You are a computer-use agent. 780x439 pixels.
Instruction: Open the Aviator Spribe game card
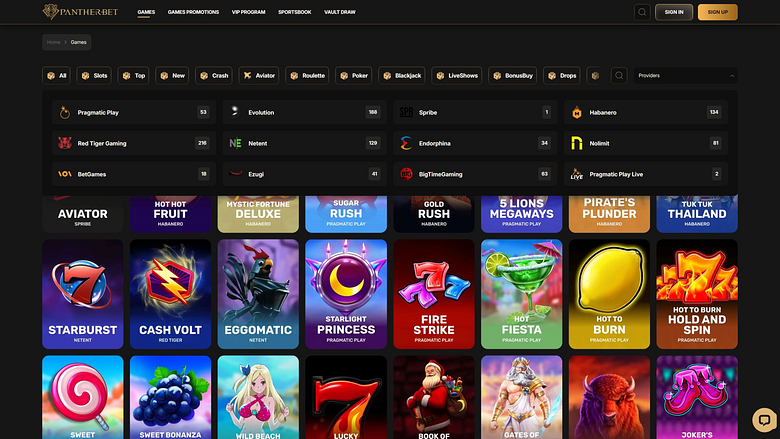pyautogui.click(x=83, y=214)
